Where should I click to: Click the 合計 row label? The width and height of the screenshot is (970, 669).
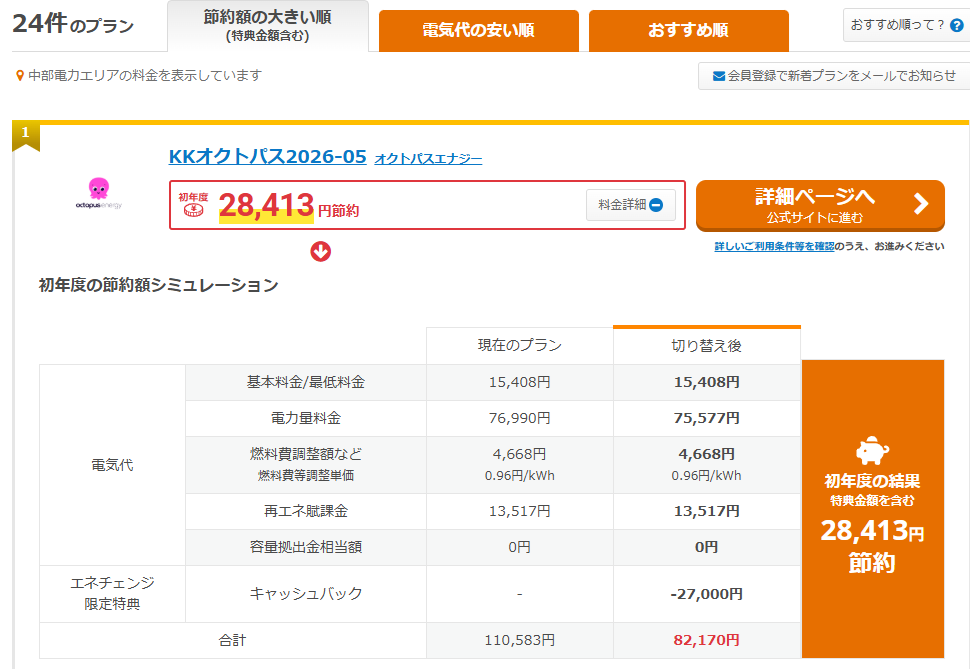click(x=233, y=641)
